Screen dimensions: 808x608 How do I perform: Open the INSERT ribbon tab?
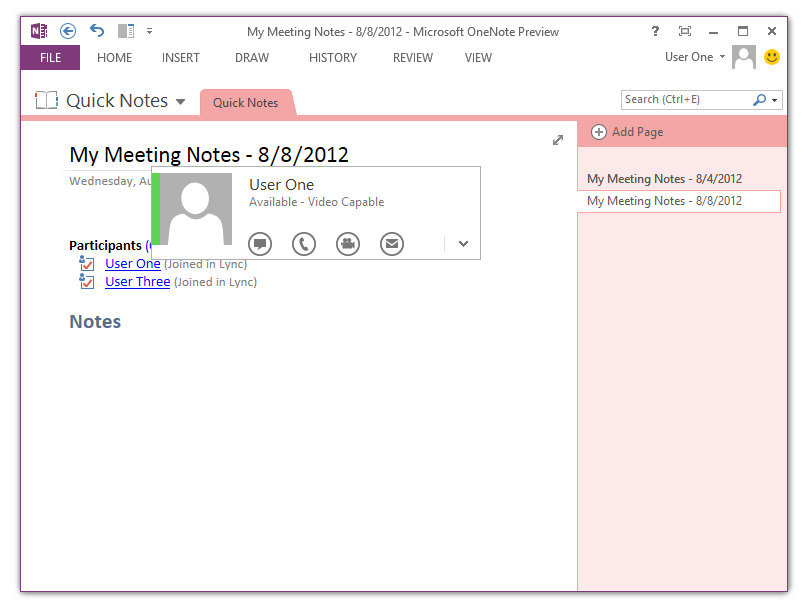click(180, 58)
